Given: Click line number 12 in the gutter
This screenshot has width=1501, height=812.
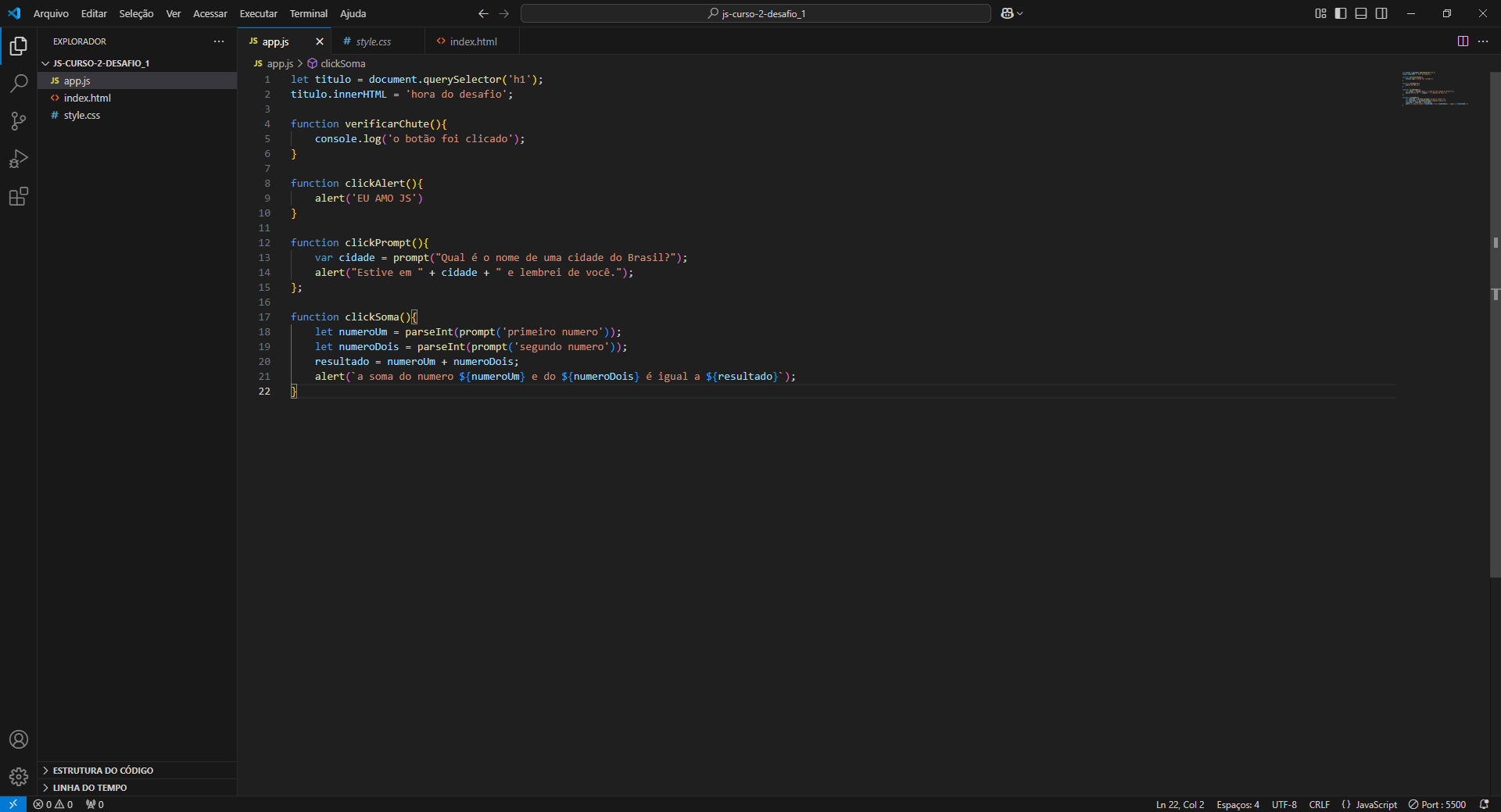Looking at the screenshot, I should point(264,242).
